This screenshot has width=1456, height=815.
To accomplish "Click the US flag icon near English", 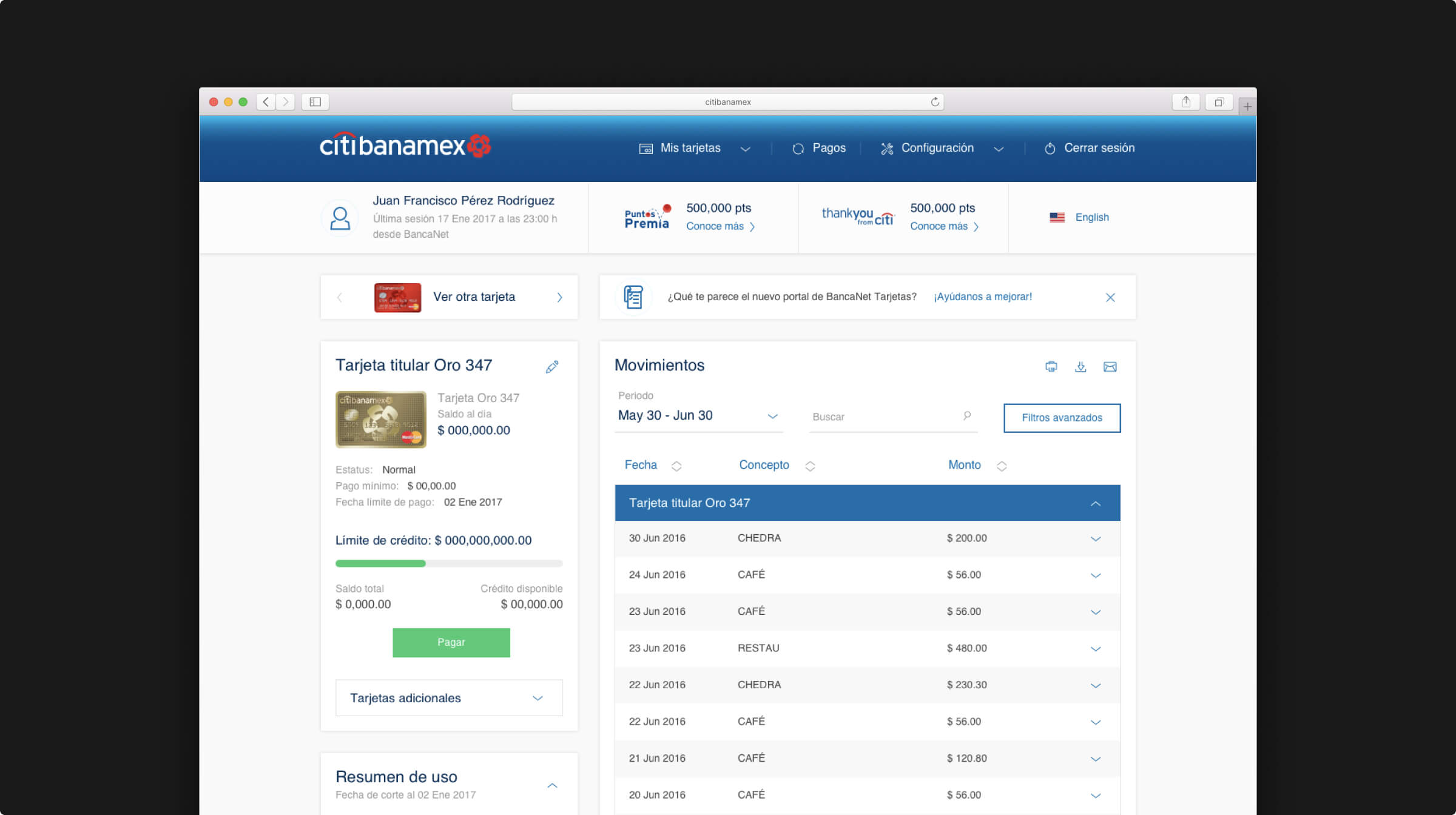I will point(1057,217).
